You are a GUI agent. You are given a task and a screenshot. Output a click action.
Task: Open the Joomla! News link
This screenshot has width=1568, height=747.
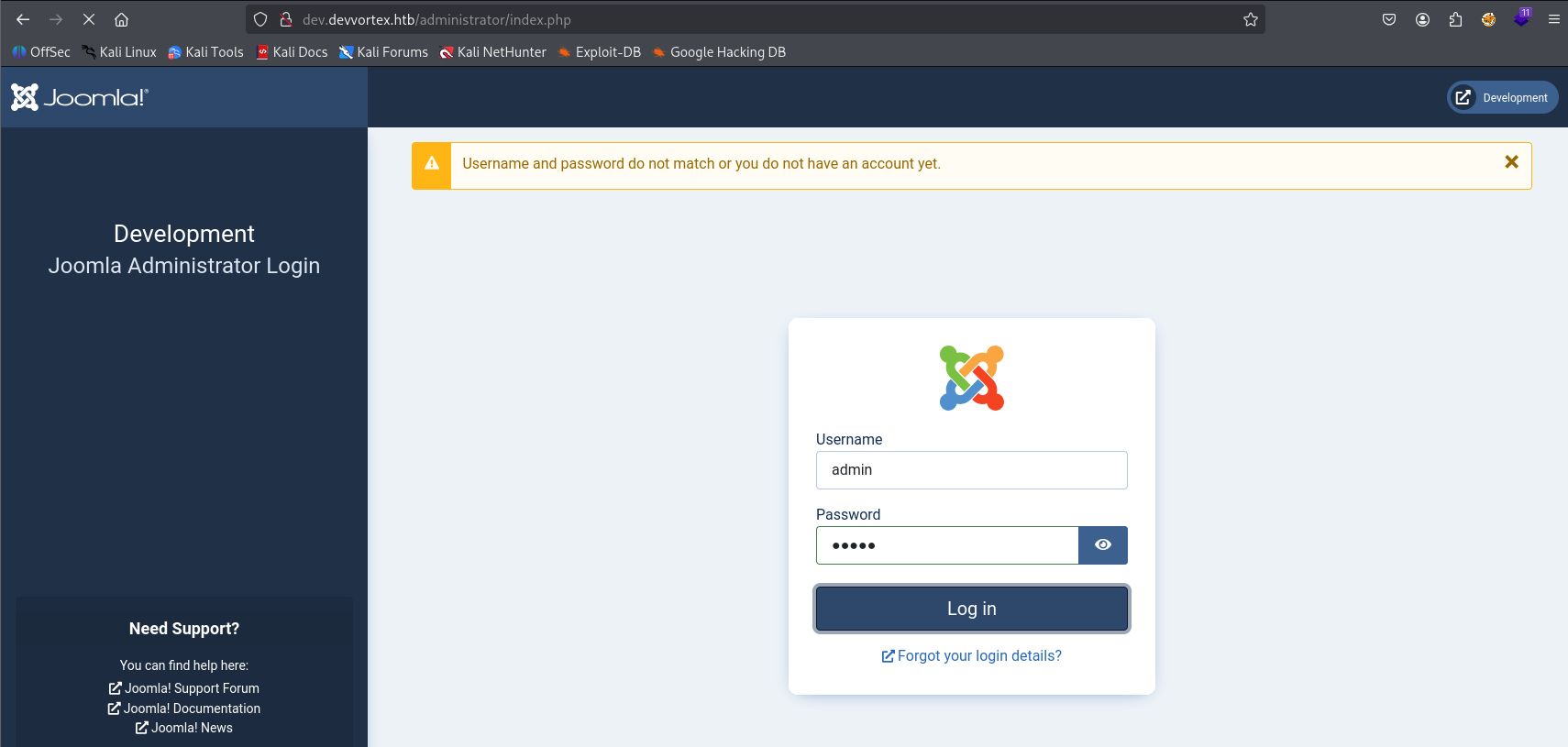click(x=184, y=728)
